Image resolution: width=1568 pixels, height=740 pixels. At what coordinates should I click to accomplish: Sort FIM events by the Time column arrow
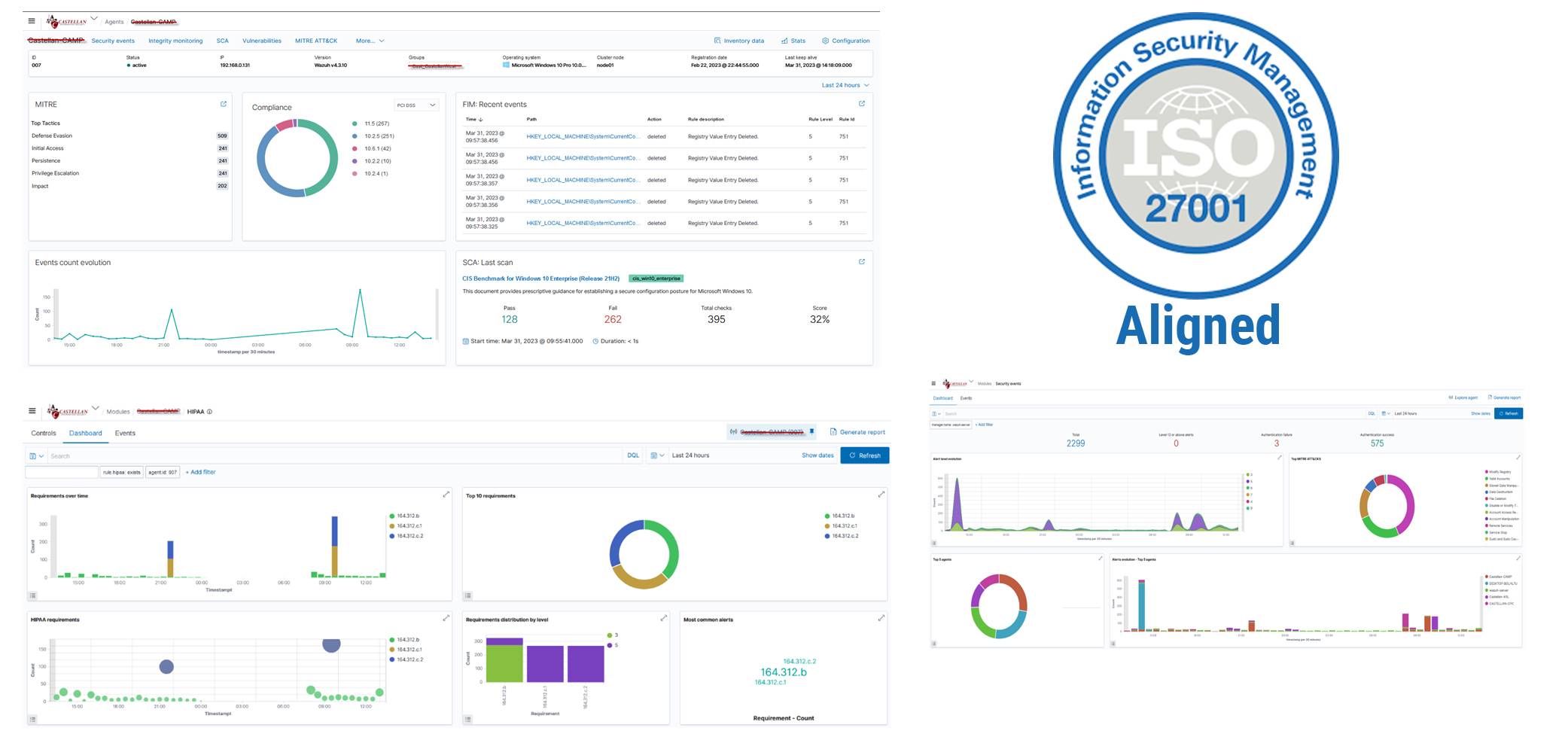click(480, 119)
